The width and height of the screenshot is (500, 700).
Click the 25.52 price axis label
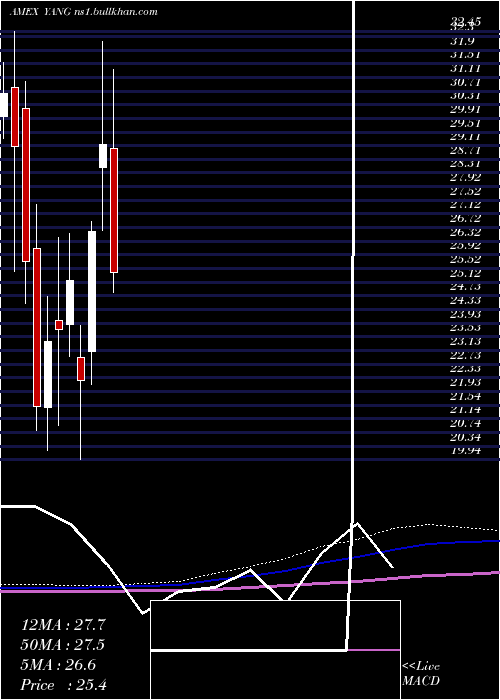(x=465, y=259)
